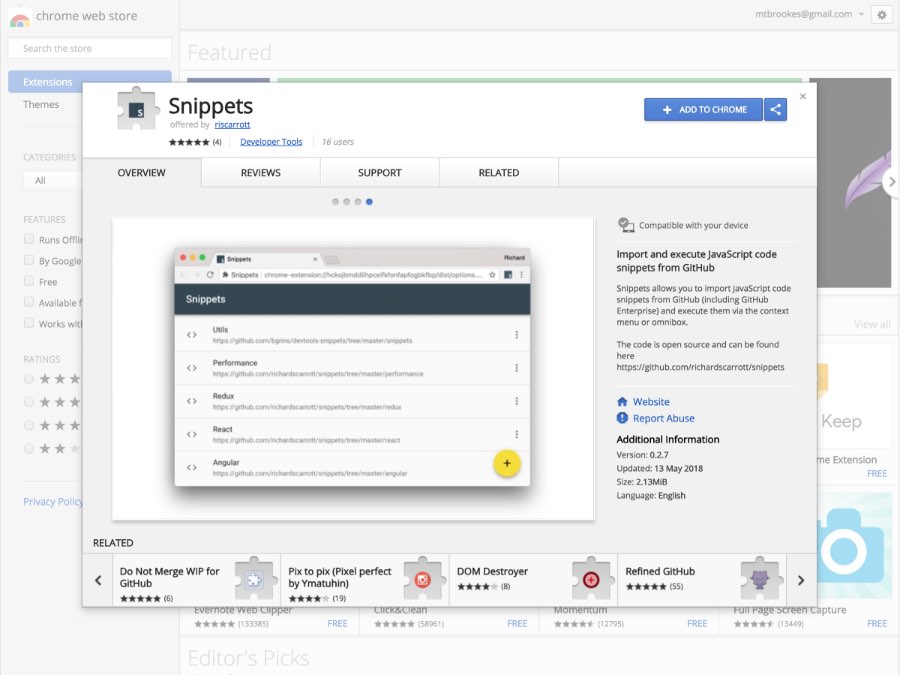
Task: Select the DOM Destroyer extension icon
Action: pyautogui.click(x=592, y=580)
